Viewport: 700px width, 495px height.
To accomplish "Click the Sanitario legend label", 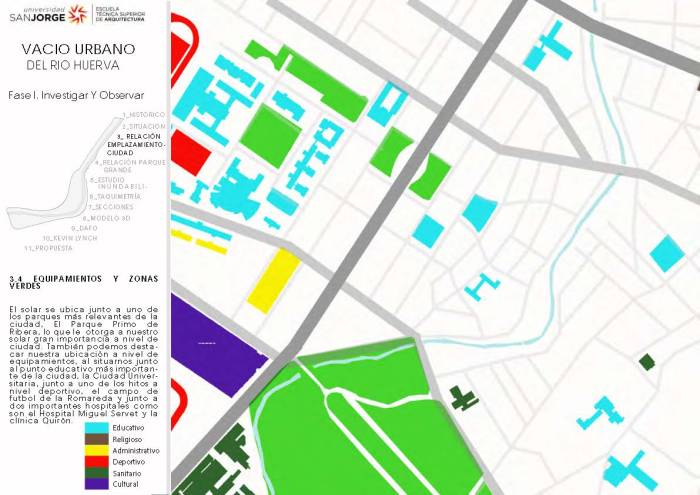I will coord(126,473).
